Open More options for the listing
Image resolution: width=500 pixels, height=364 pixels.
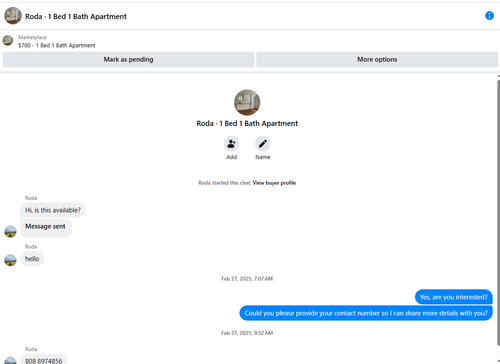[377, 59]
